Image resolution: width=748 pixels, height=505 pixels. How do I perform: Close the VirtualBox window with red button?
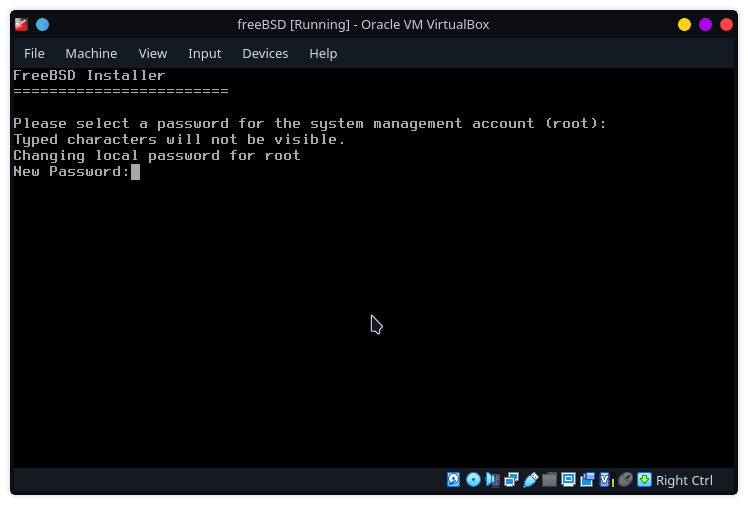pyautogui.click(x=726, y=24)
